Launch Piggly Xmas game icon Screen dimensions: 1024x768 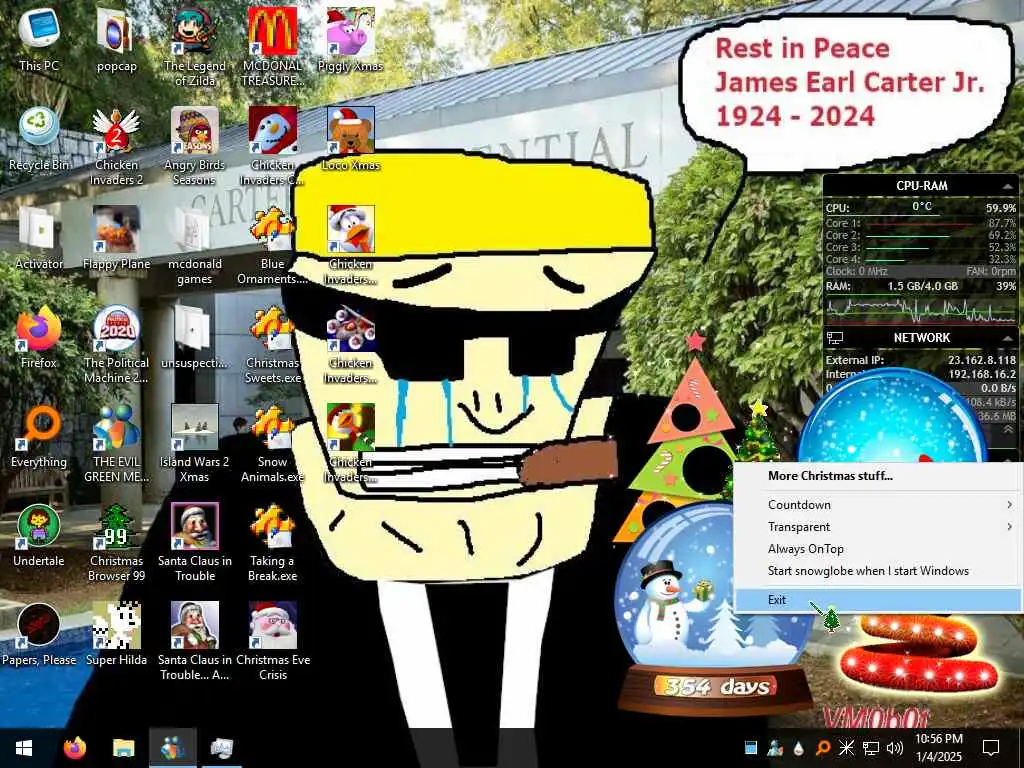(351, 39)
